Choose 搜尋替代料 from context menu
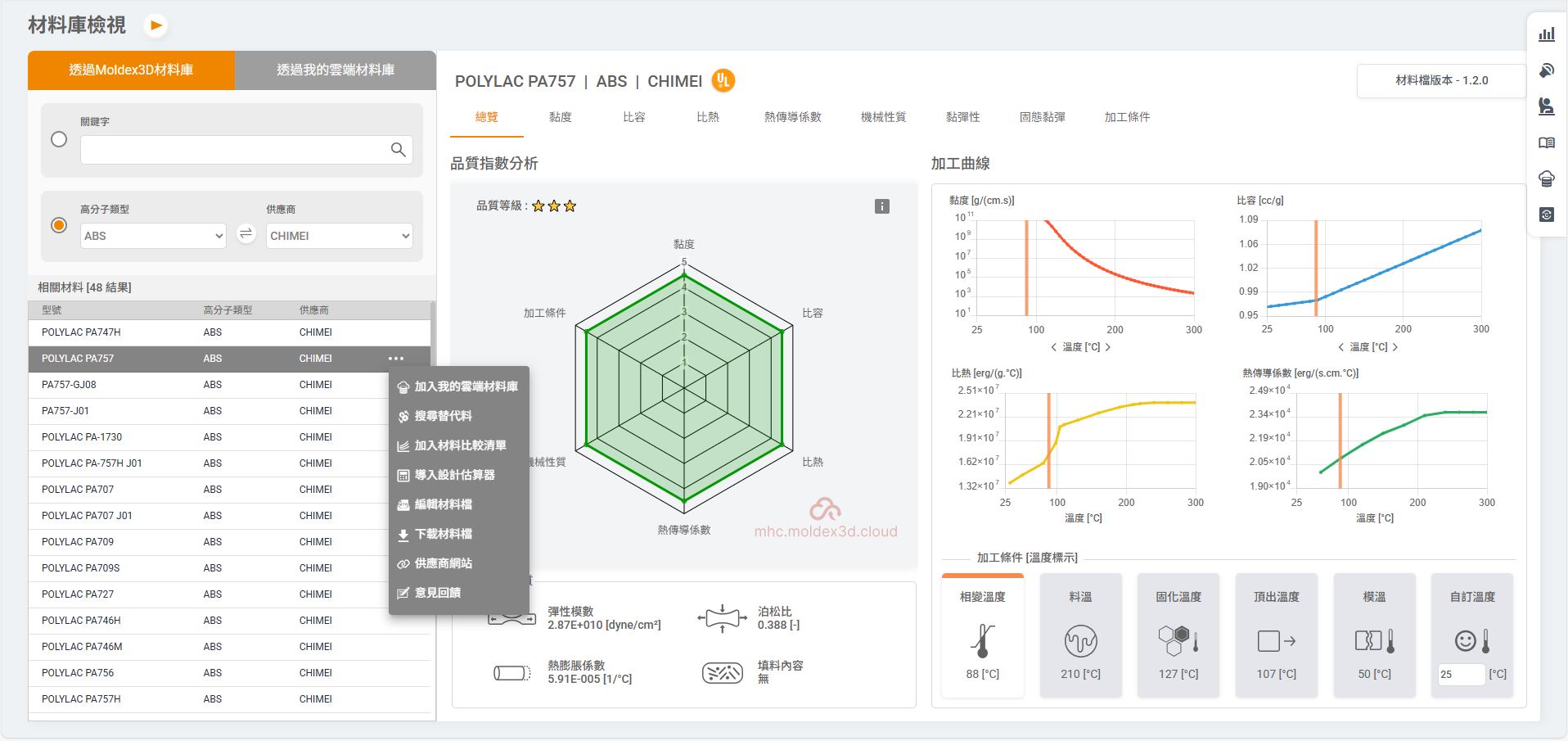The image size is (1568, 741). pyautogui.click(x=459, y=416)
